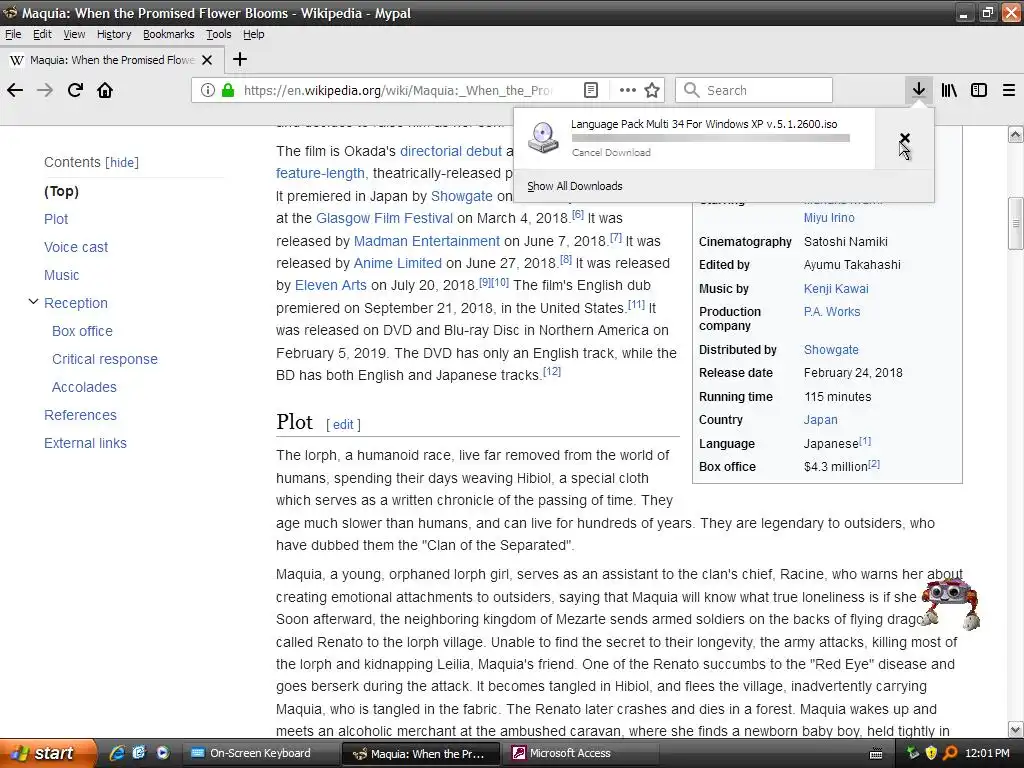Click the page scrollbar up arrow
Image resolution: width=1024 pixels, height=768 pixels.
pos(1016,135)
